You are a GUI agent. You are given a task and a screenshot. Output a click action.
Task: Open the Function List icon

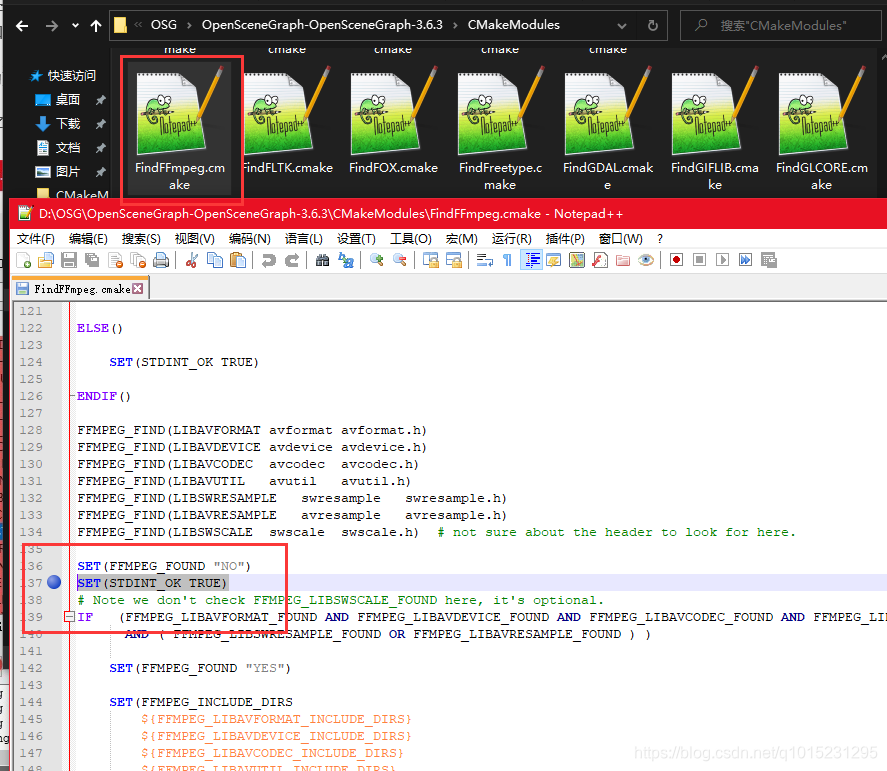click(600, 260)
